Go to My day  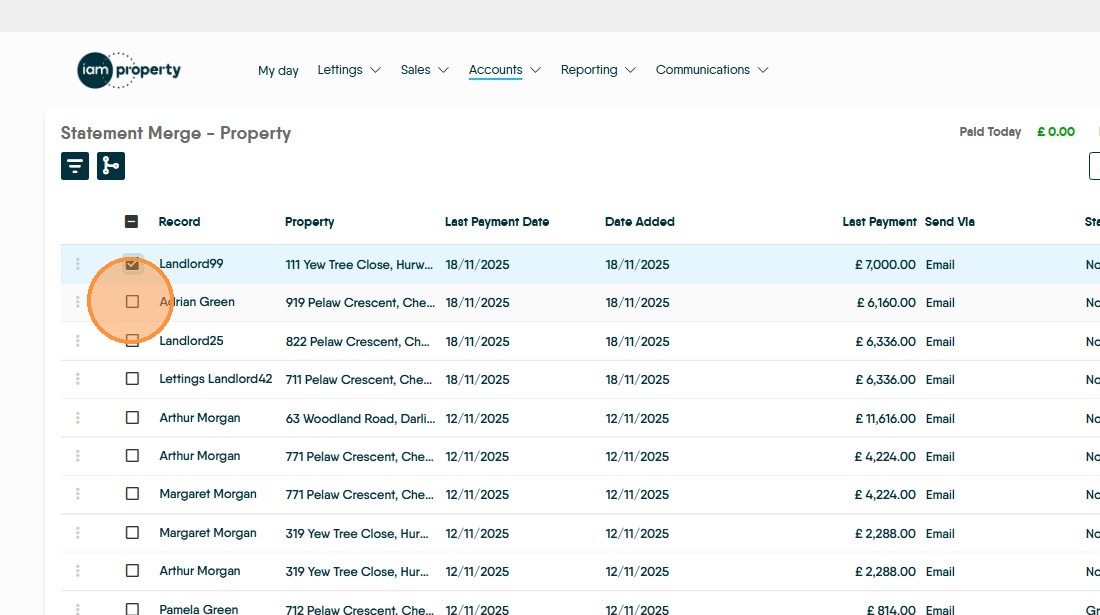click(278, 70)
